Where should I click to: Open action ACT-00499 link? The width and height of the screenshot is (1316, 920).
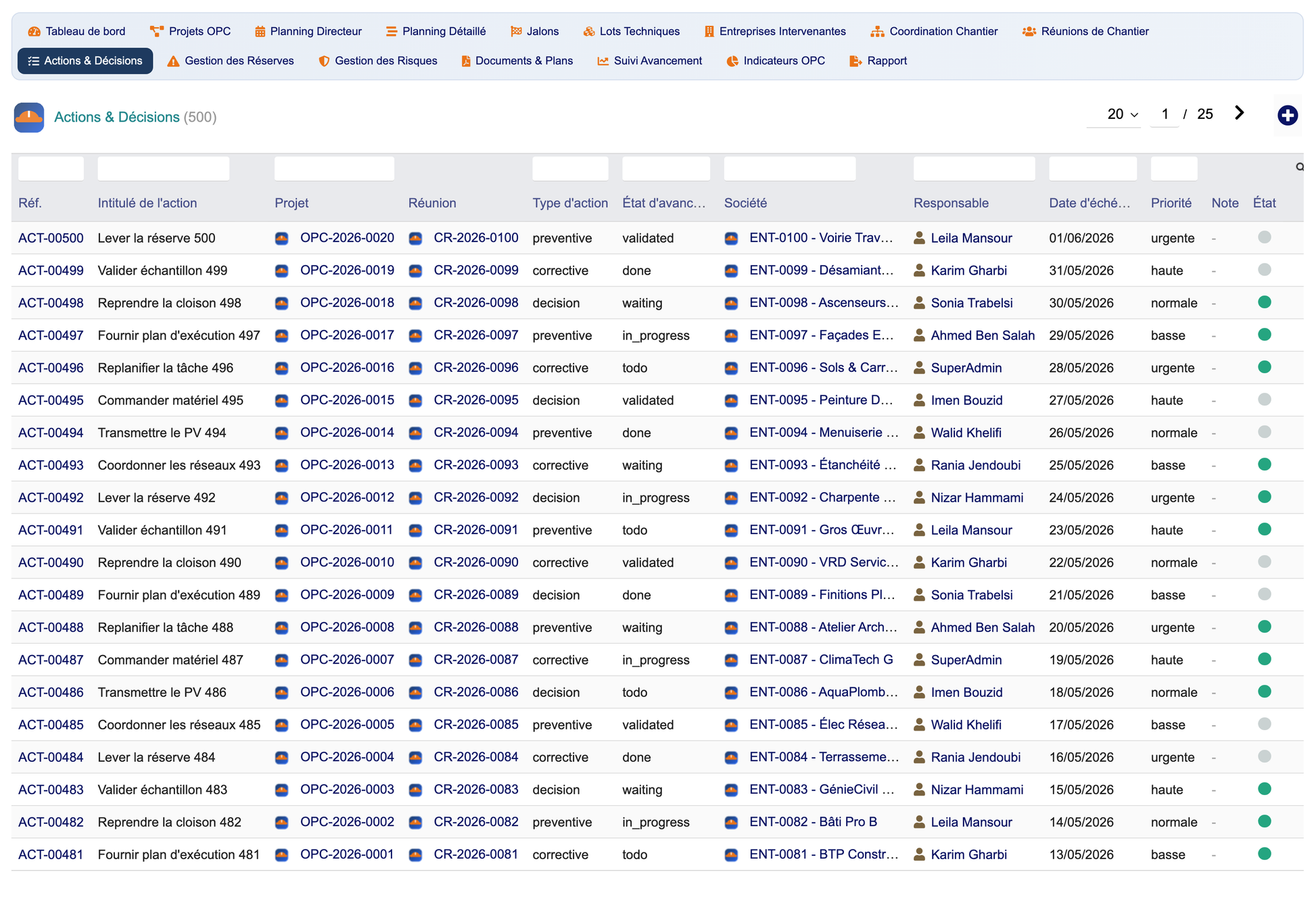point(51,270)
